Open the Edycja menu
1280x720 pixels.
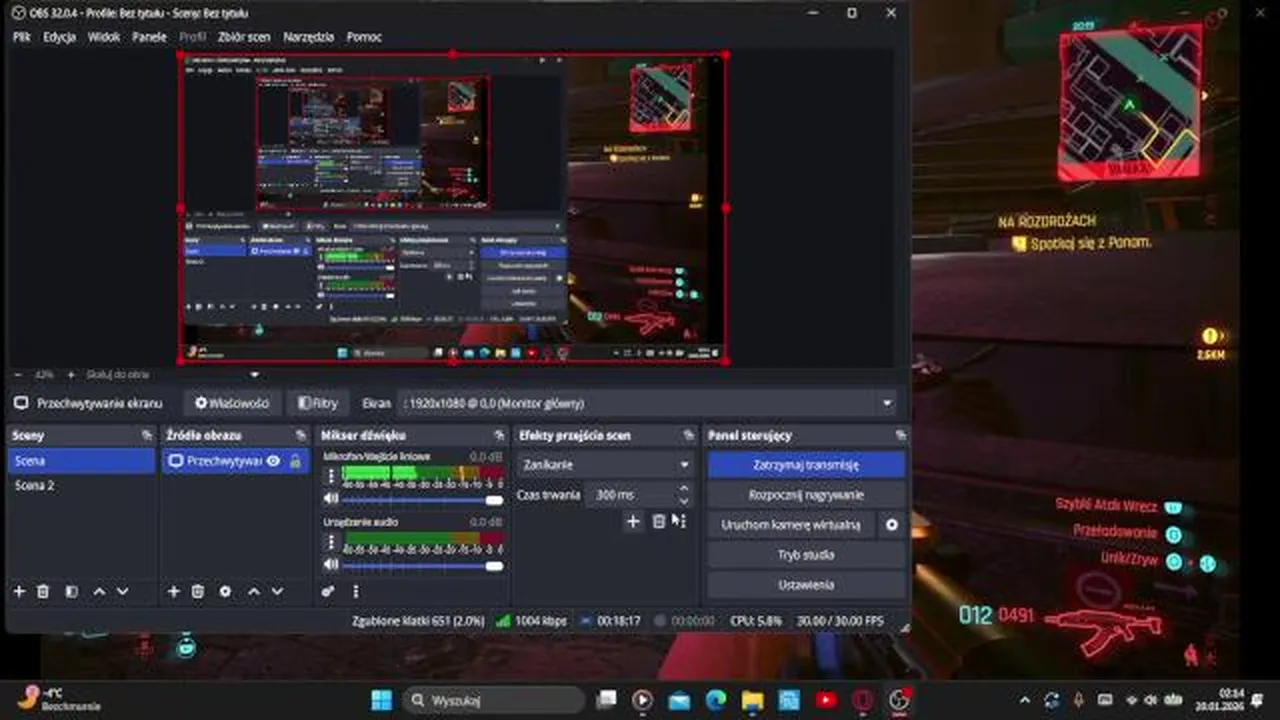[x=60, y=37]
